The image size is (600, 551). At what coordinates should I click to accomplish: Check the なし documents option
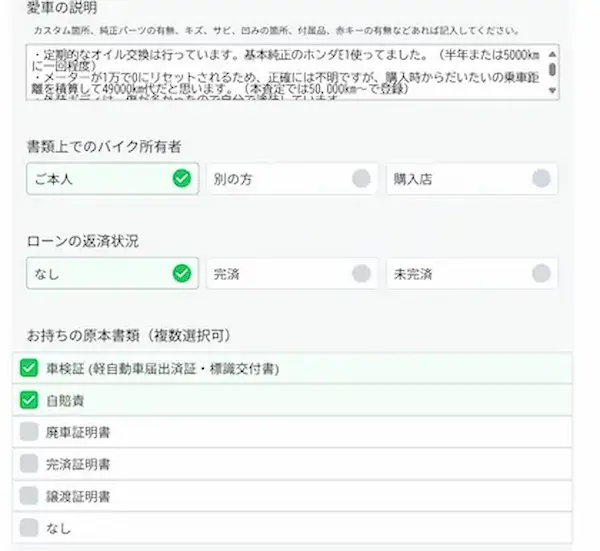(x=29, y=527)
